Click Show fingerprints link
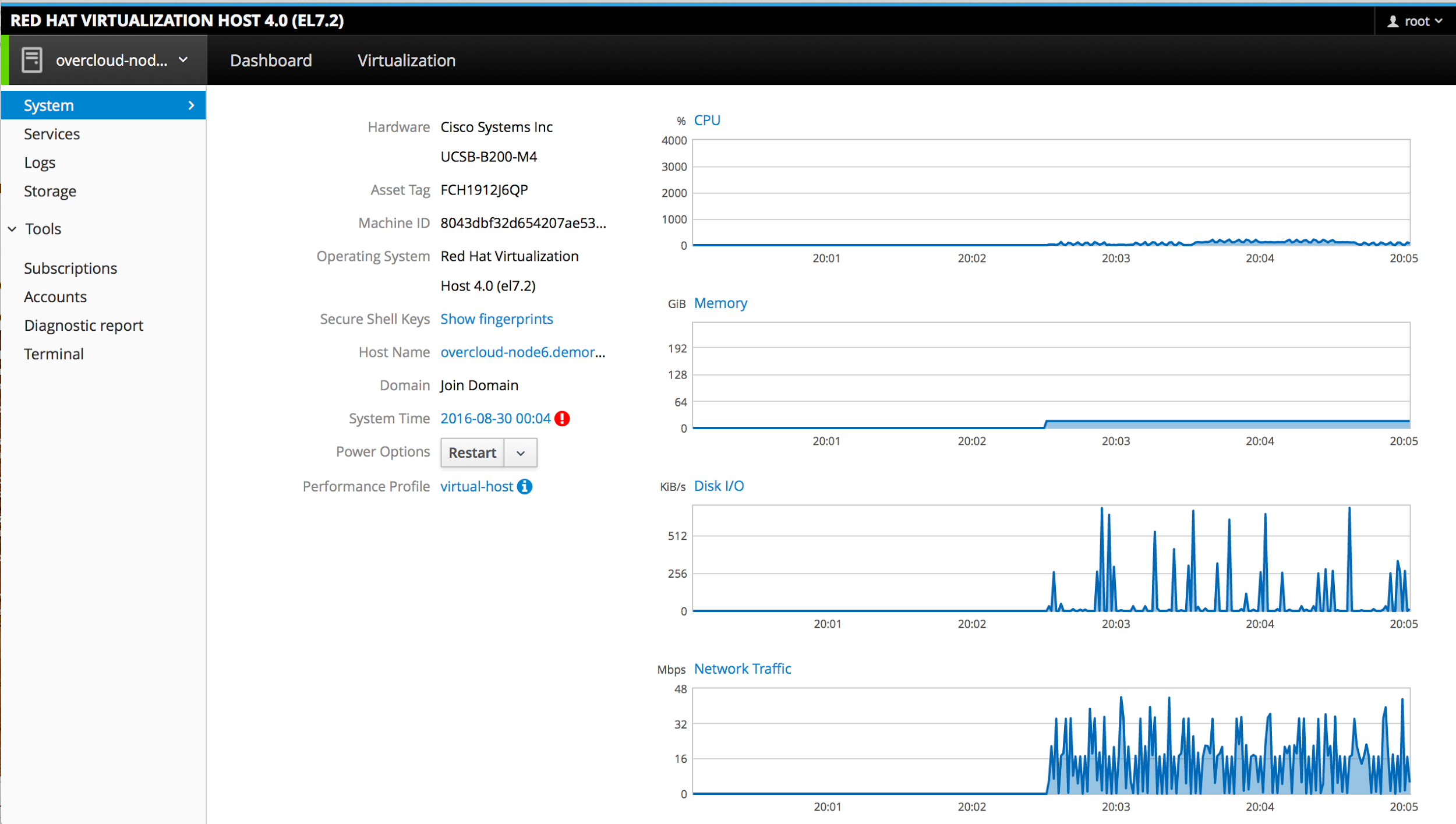 click(x=496, y=319)
